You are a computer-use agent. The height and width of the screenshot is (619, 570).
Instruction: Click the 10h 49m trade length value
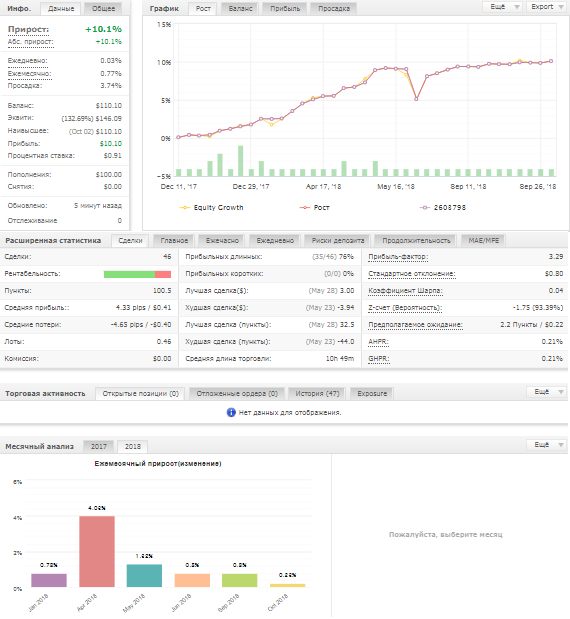point(340,359)
